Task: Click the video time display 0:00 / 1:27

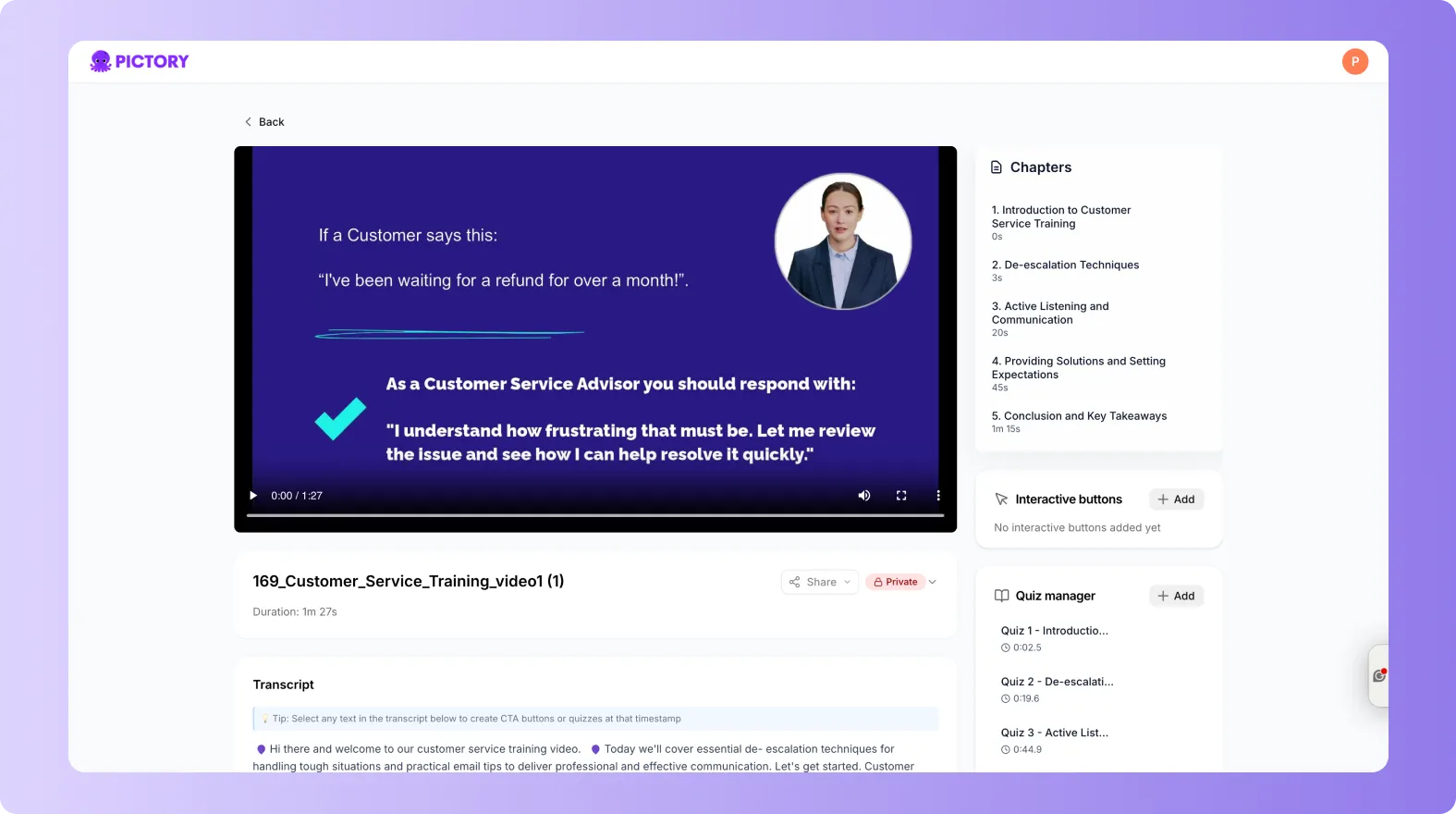Action: click(x=297, y=496)
